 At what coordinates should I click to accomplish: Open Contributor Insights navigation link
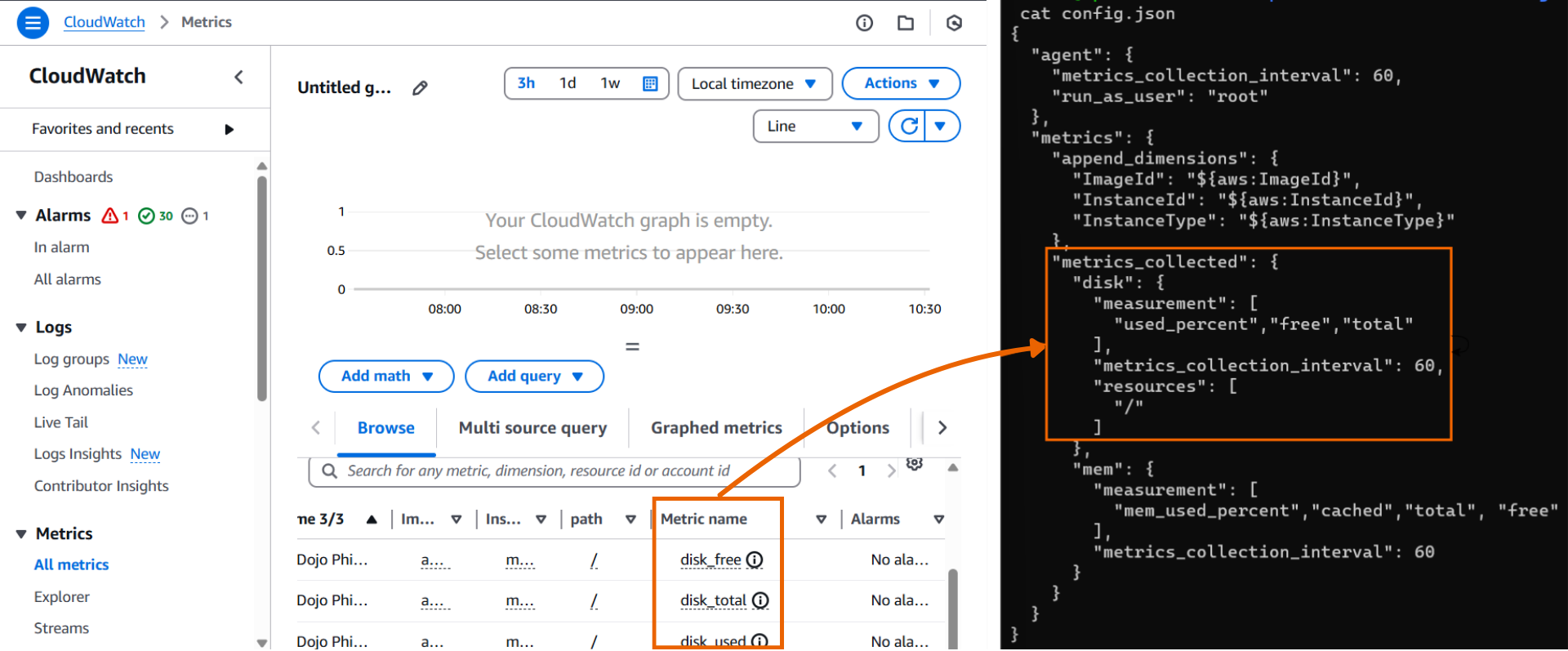[x=101, y=486]
